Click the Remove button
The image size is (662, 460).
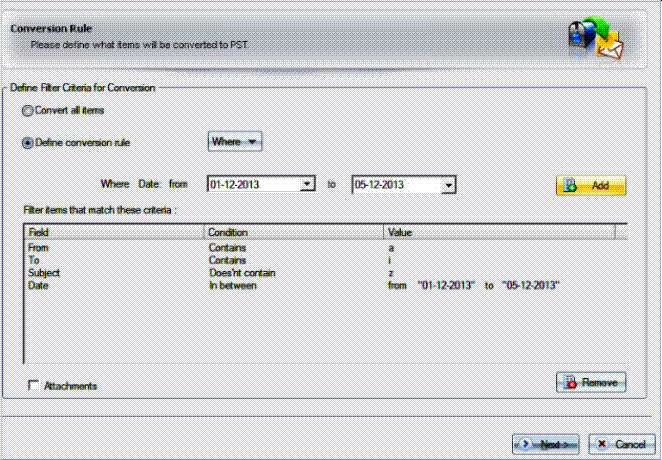[591, 382]
